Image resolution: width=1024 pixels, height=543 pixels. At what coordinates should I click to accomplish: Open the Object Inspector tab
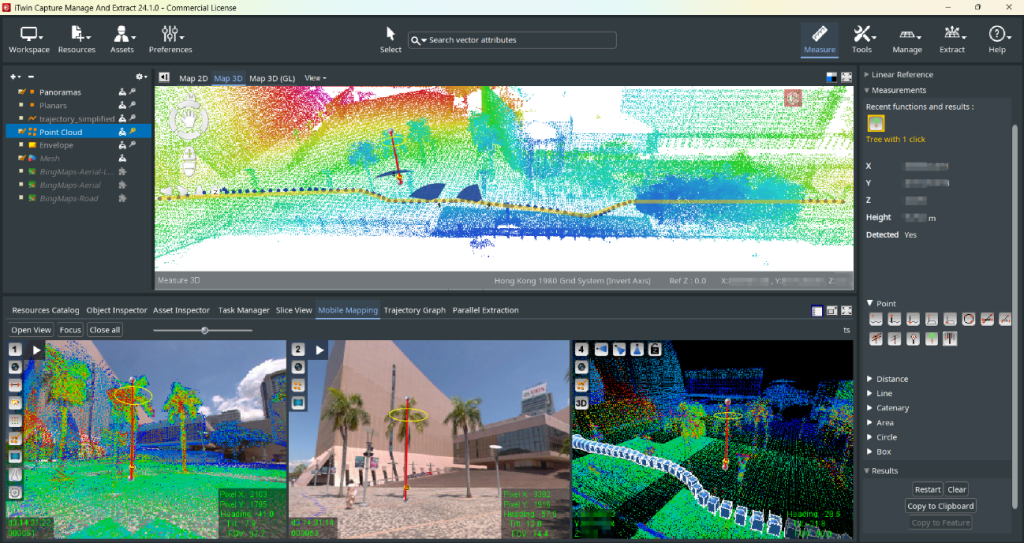tap(117, 310)
